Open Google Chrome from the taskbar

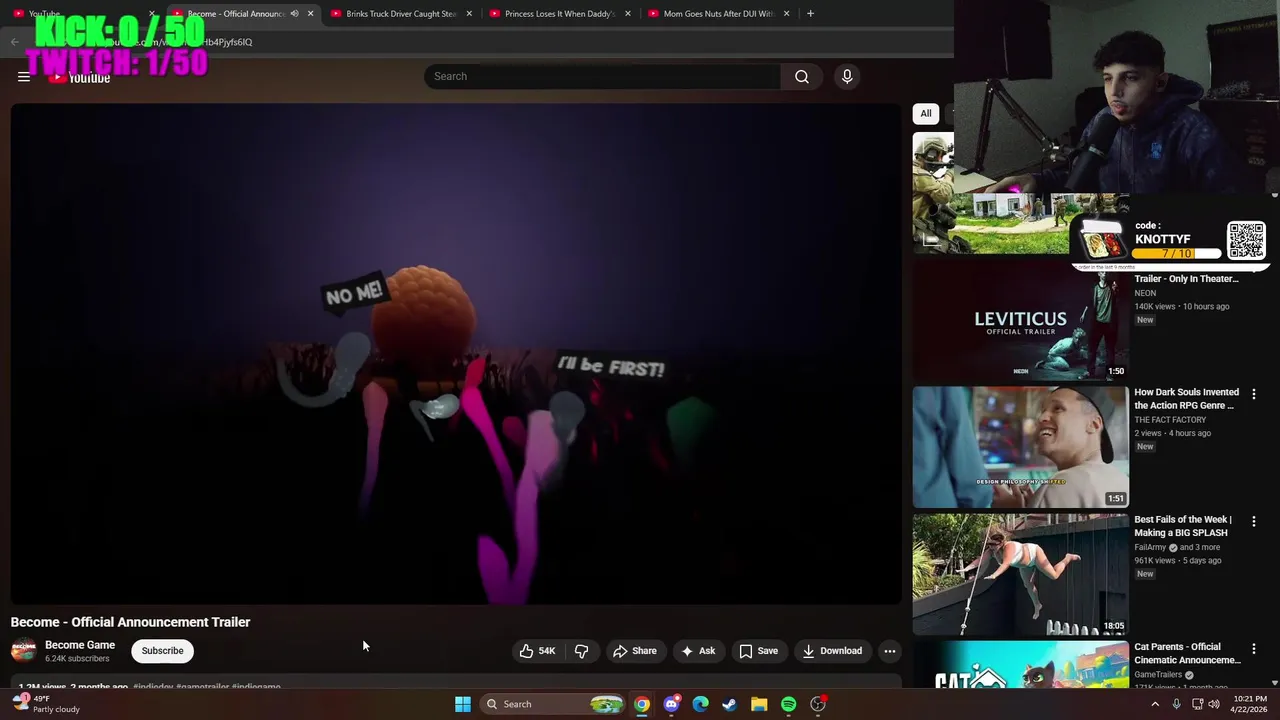(642, 704)
